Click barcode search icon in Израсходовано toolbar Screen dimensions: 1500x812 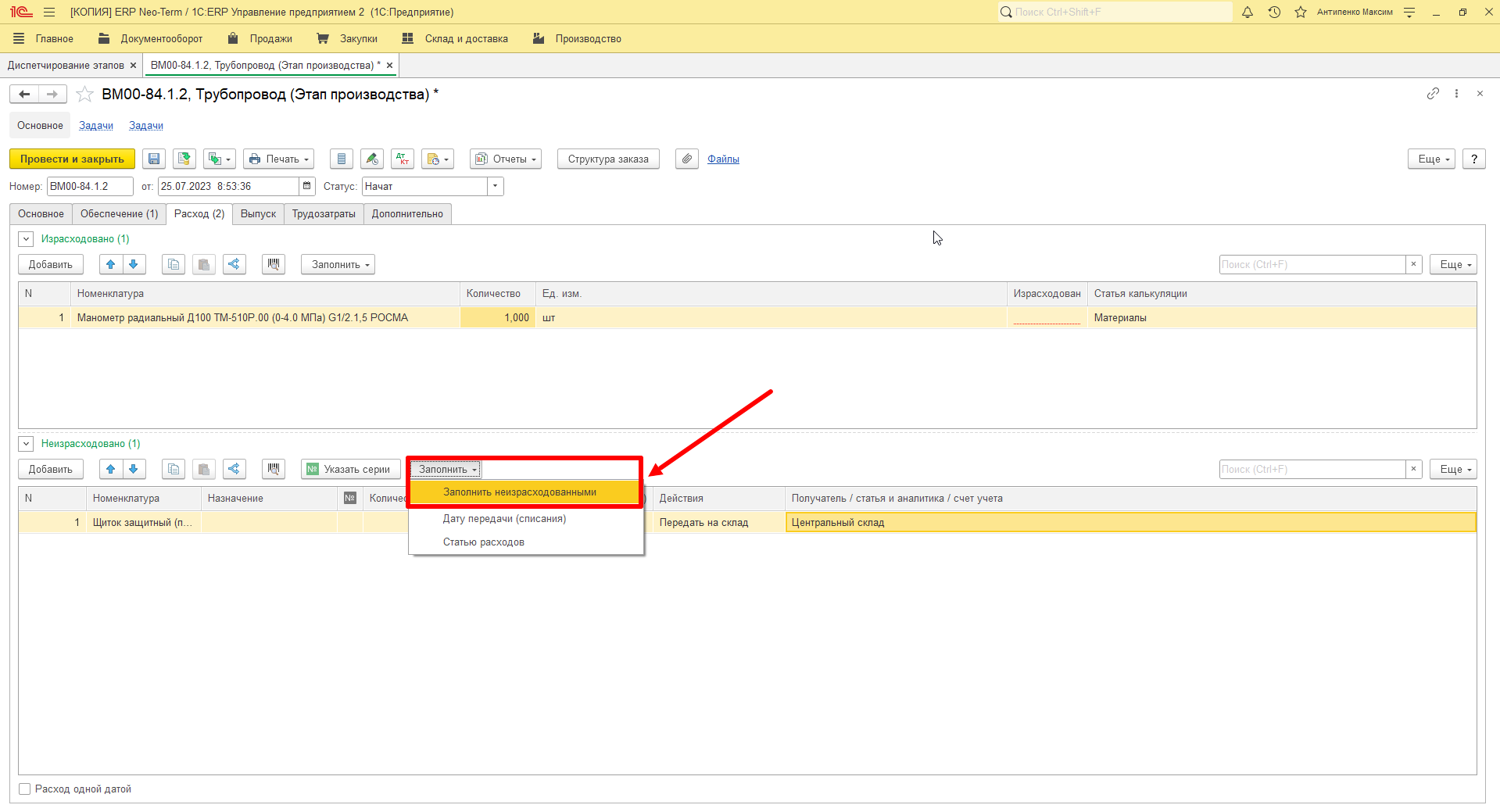coord(274,264)
